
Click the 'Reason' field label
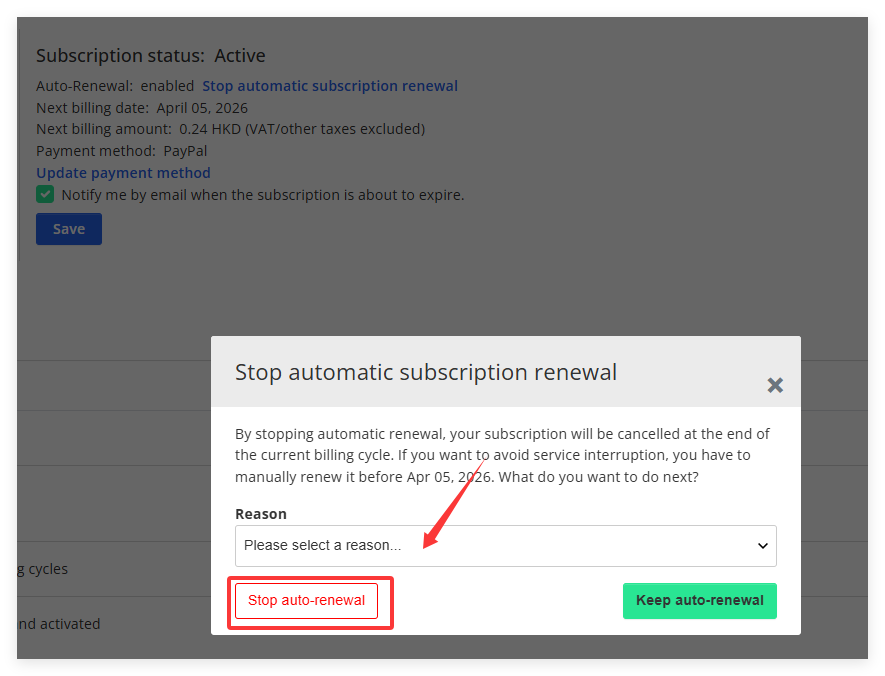261,514
